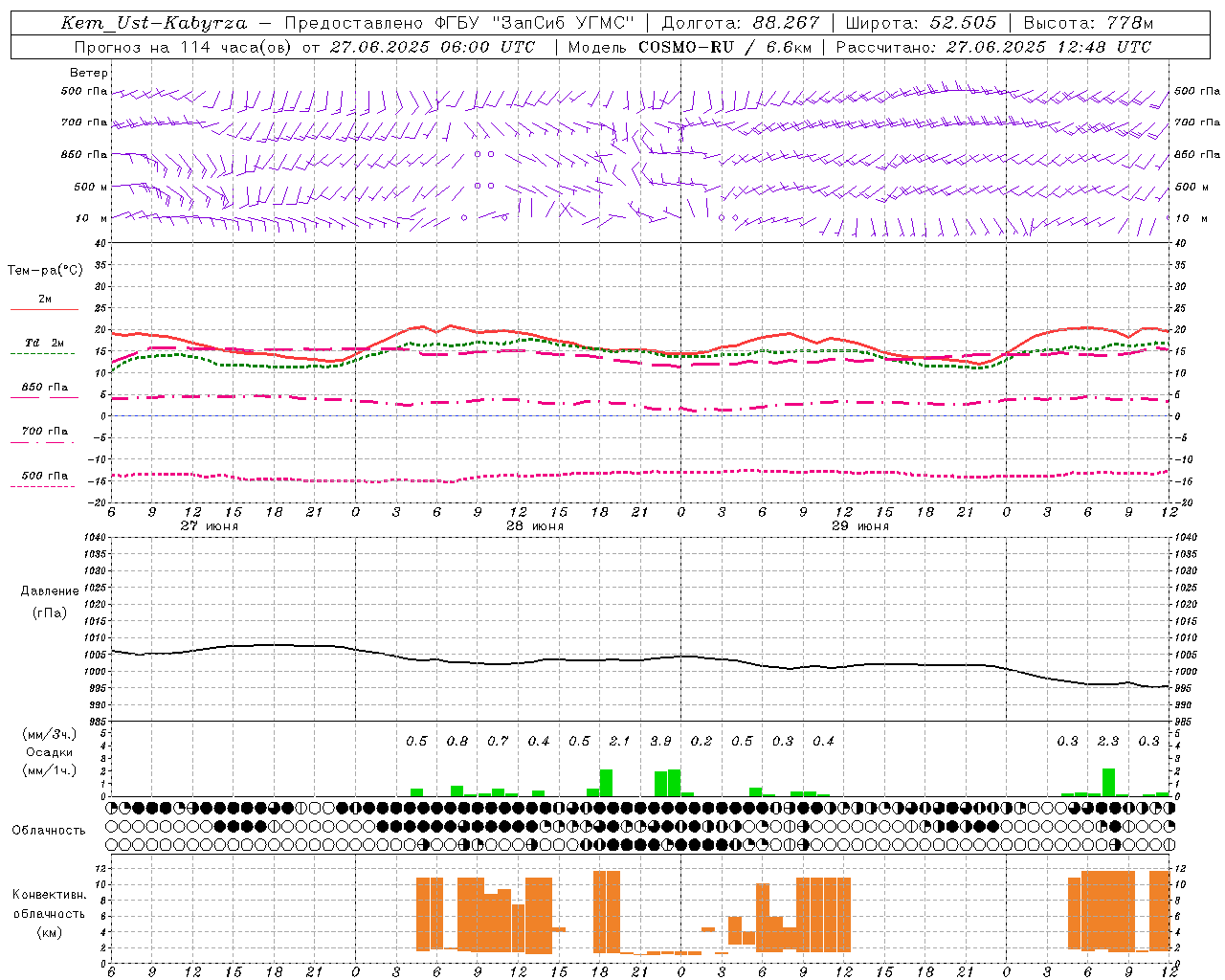Click the Облачность panel label
The image size is (1225, 980).
point(49,831)
